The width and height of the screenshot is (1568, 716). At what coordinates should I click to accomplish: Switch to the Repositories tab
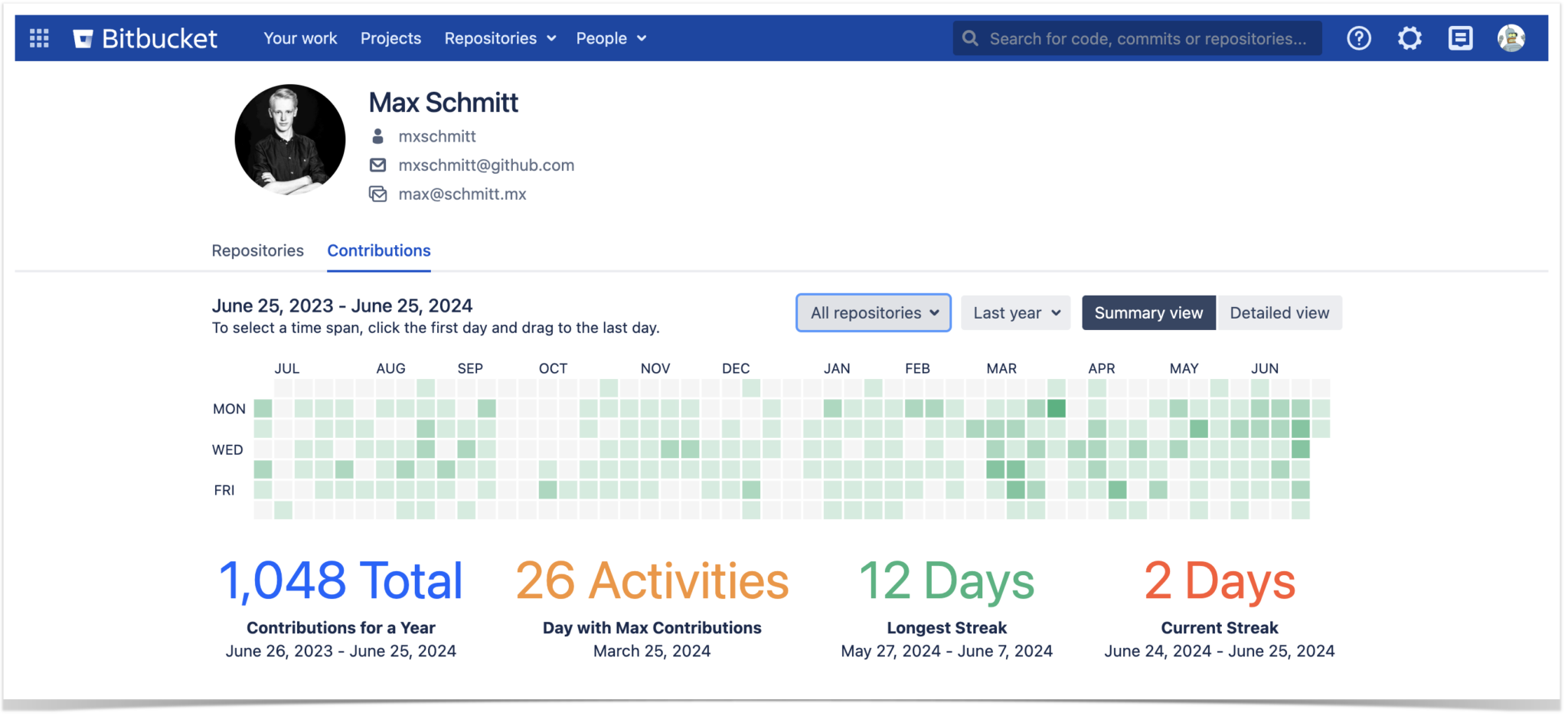257,250
